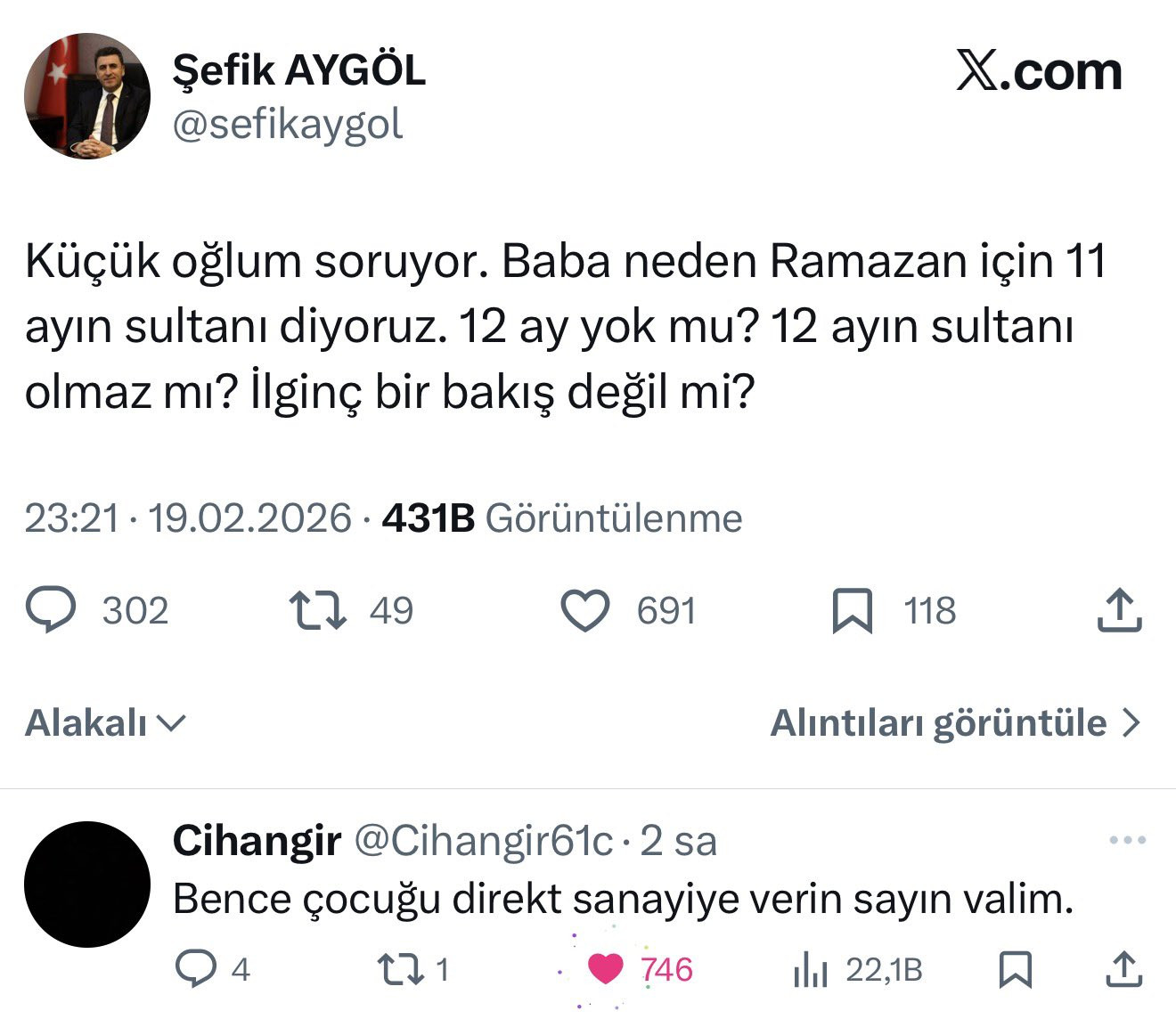
Task: Click the 431B Görüntülenme view count
Action: [x=561, y=518]
